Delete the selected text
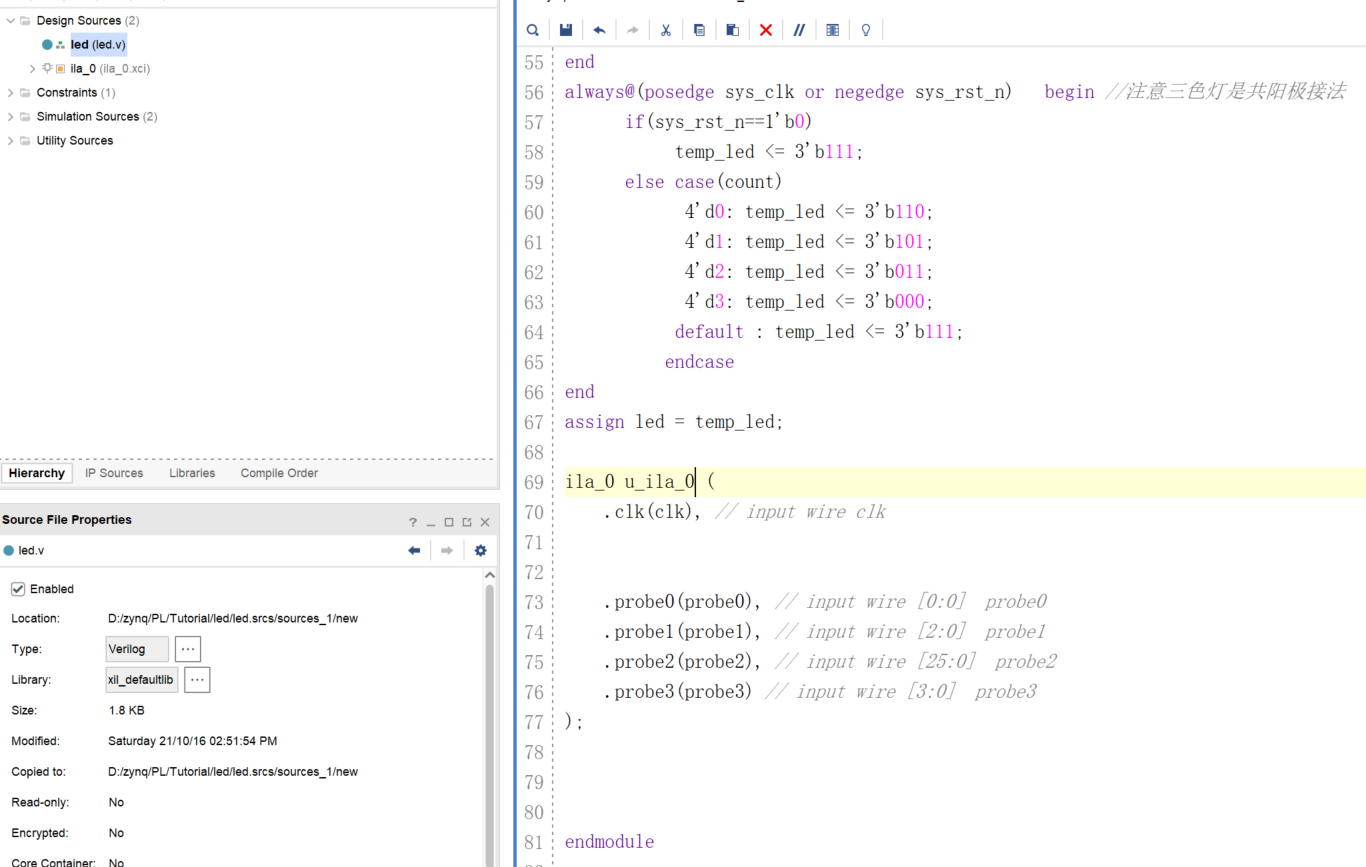This screenshot has height=867, width=1366. 766,29
